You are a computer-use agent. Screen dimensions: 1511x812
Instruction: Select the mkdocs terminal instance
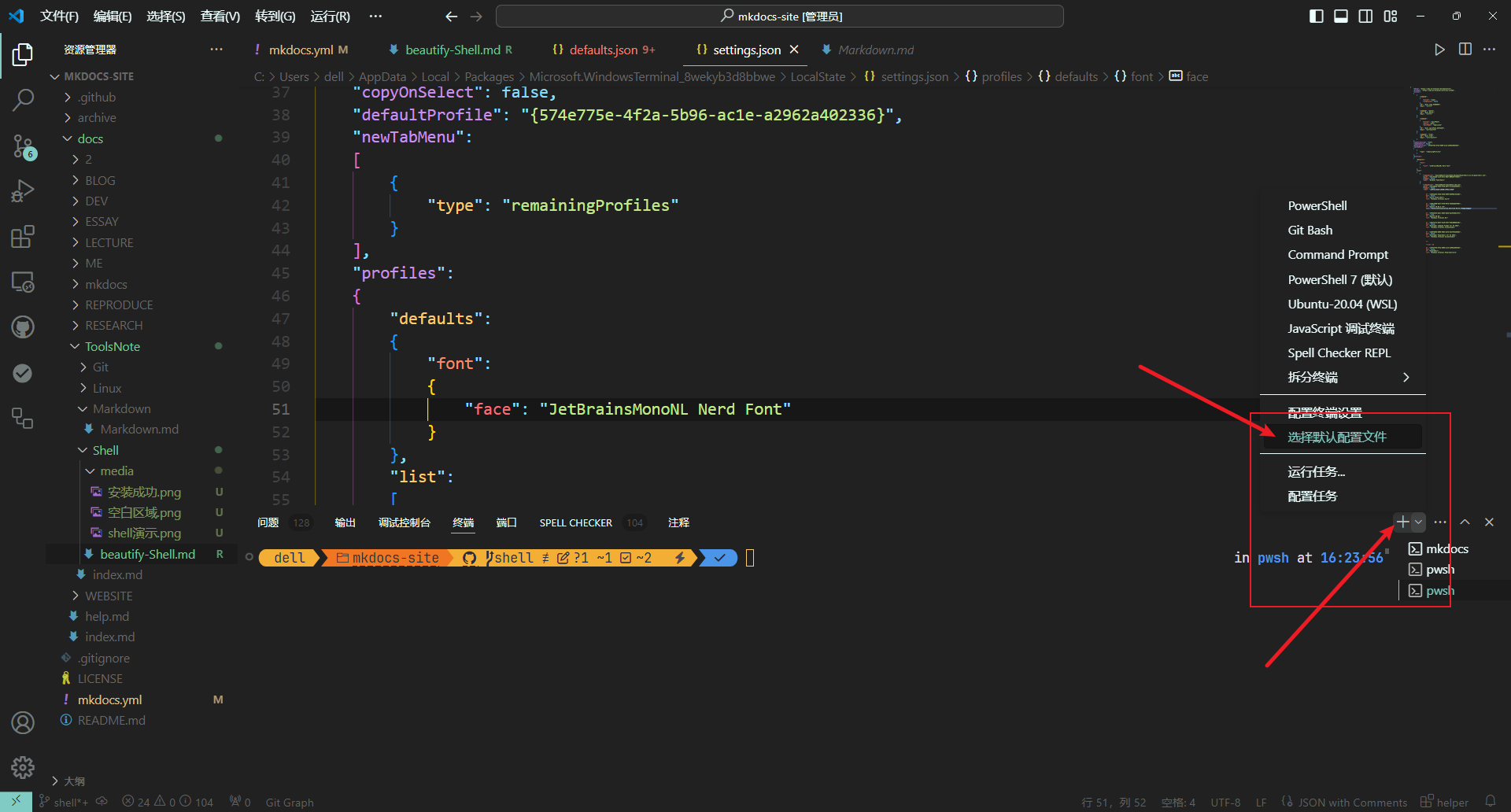coord(1446,548)
